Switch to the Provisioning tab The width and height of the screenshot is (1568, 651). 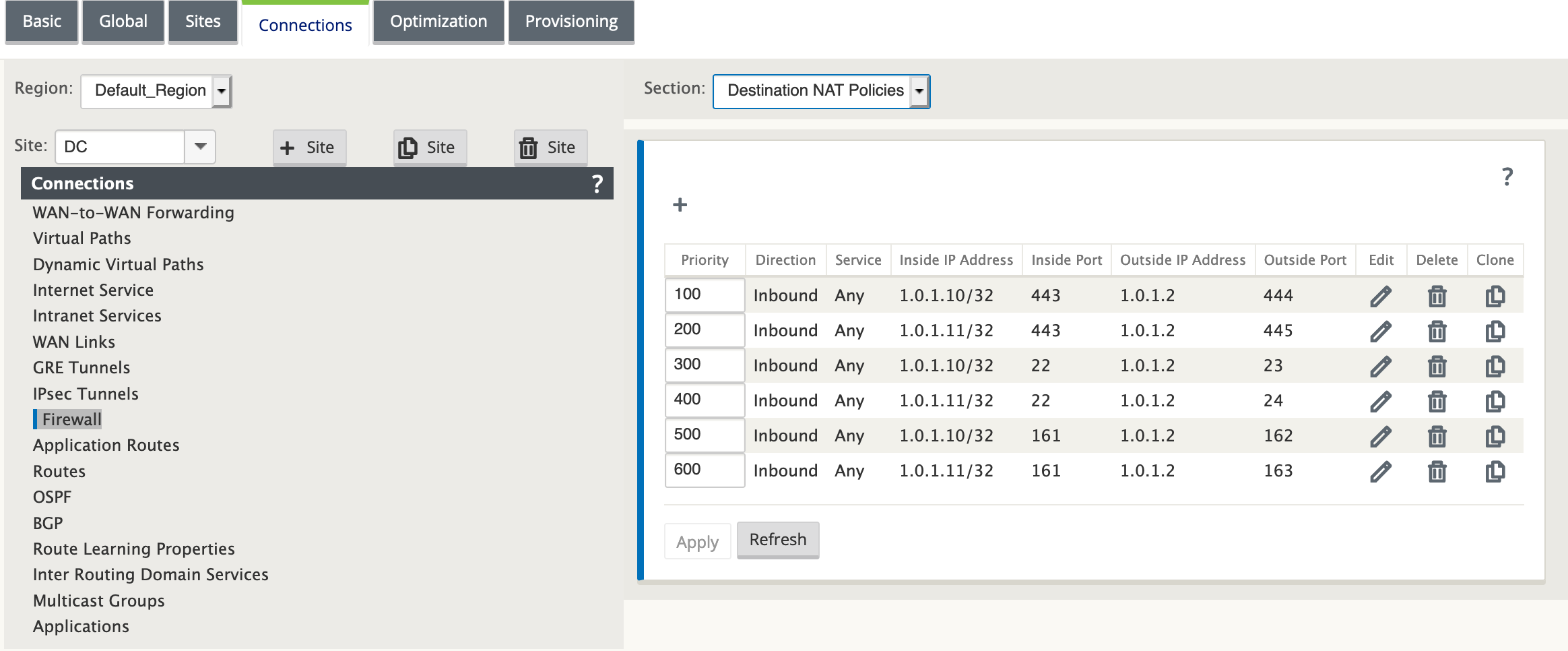(x=571, y=22)
